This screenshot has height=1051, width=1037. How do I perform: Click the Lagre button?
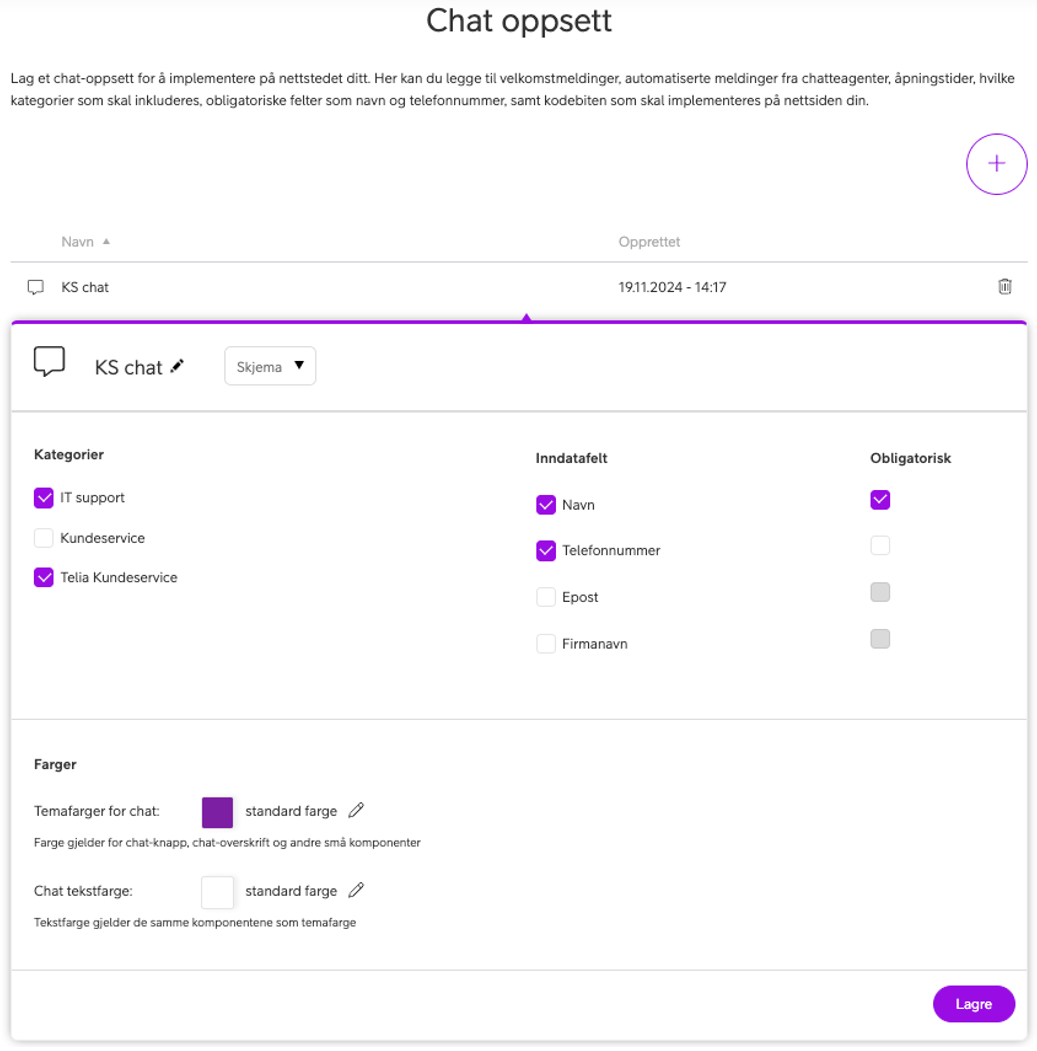[x=973, y=1004]
